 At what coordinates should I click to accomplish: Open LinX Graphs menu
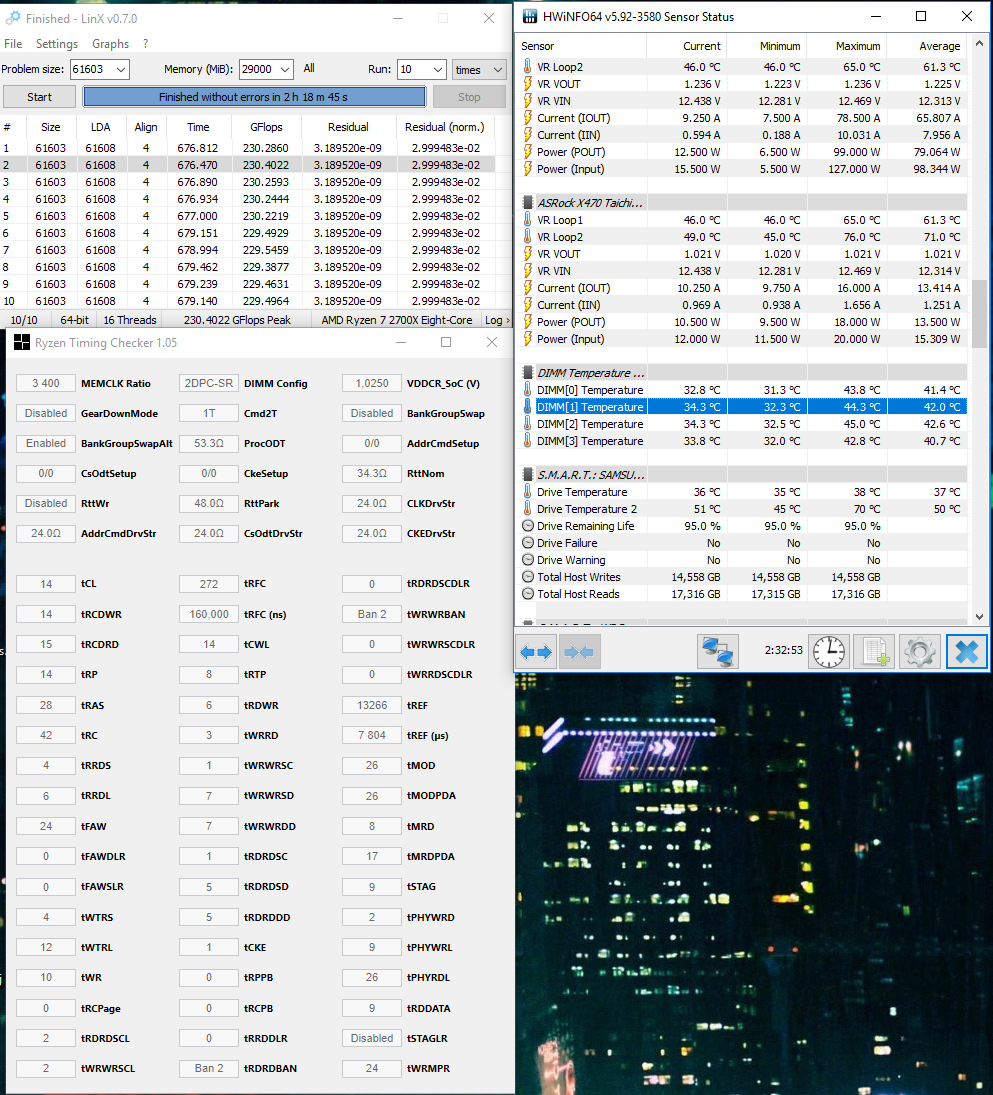tap(110, 43)
